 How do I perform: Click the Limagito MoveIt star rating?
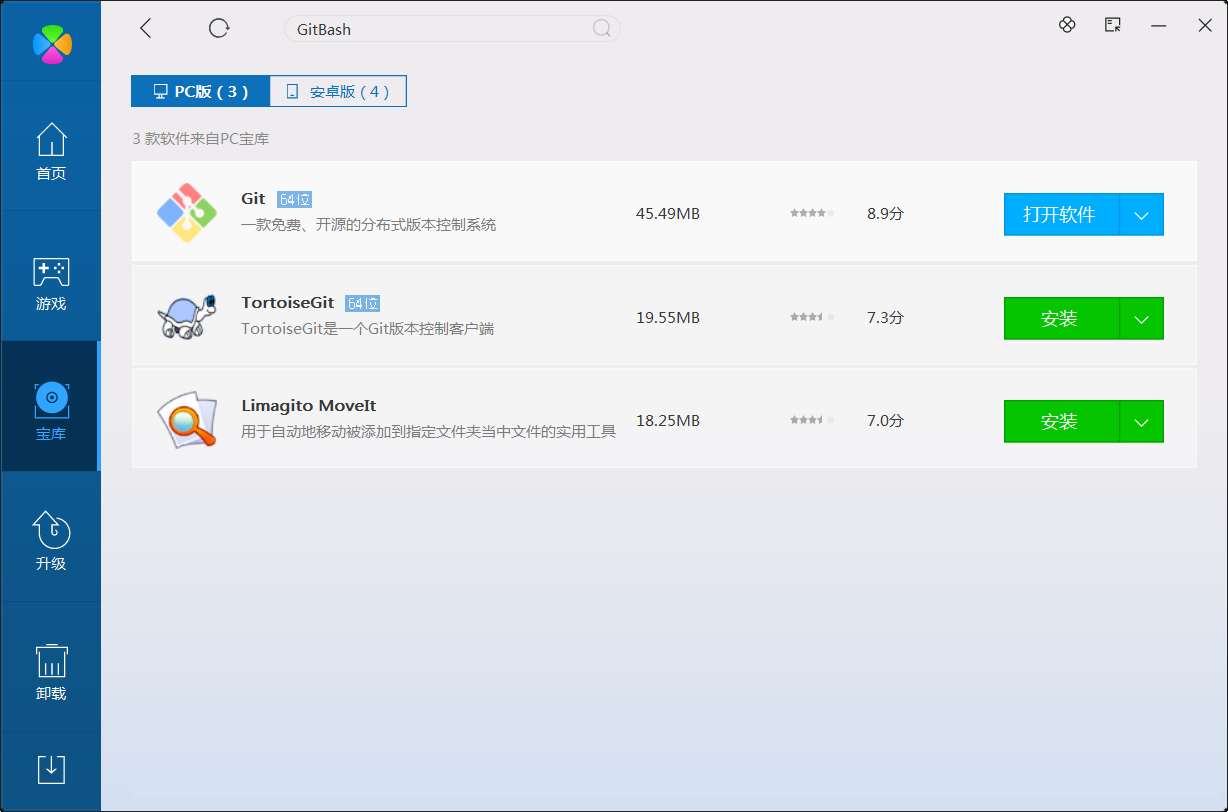click(812, 420)
